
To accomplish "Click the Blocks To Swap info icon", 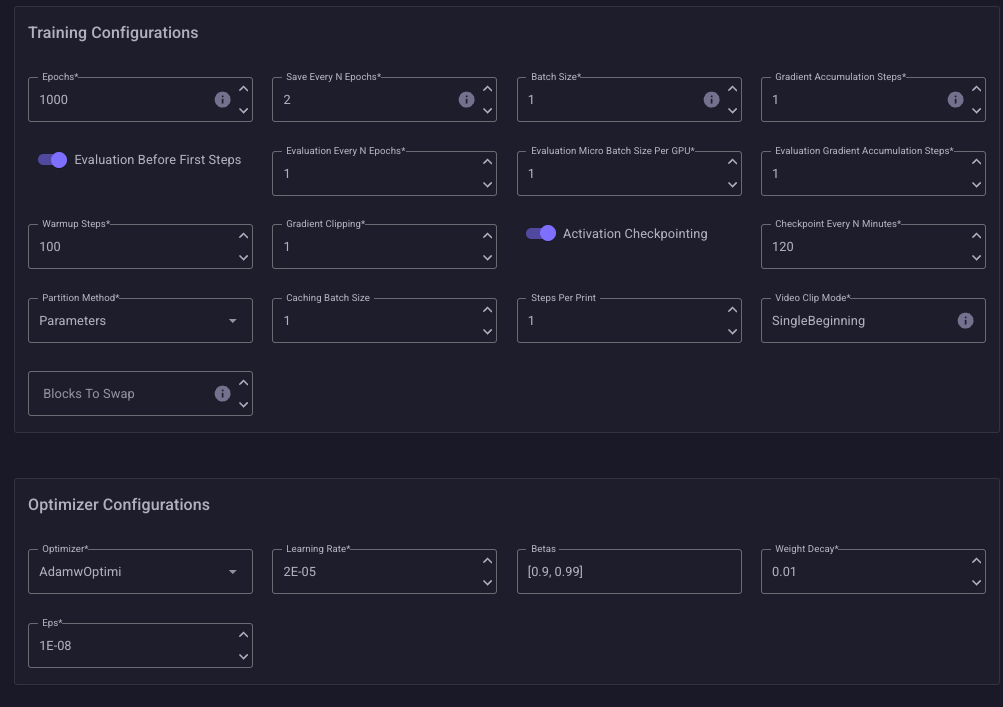I will click(222, 394).
